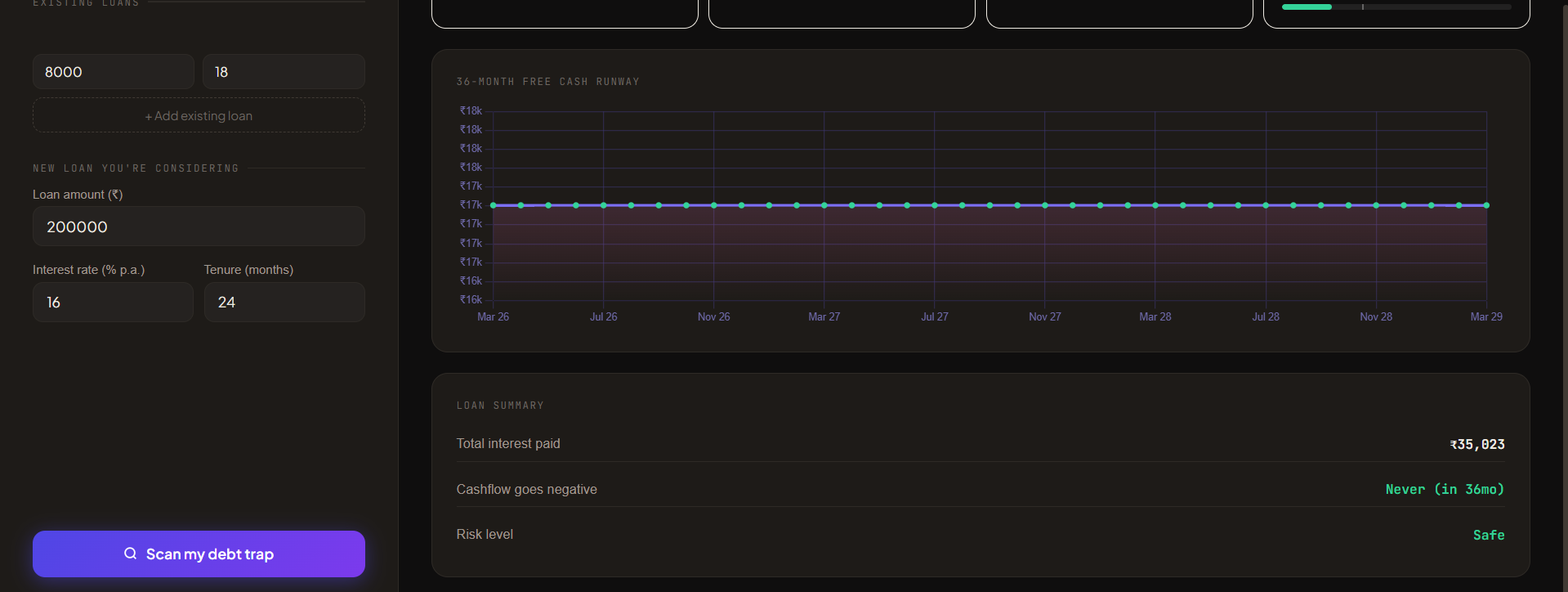The width and height of the screenshot is (1568, 592).
Task: Select the "Safe" risk value
Action: [x=1489, y=535]
